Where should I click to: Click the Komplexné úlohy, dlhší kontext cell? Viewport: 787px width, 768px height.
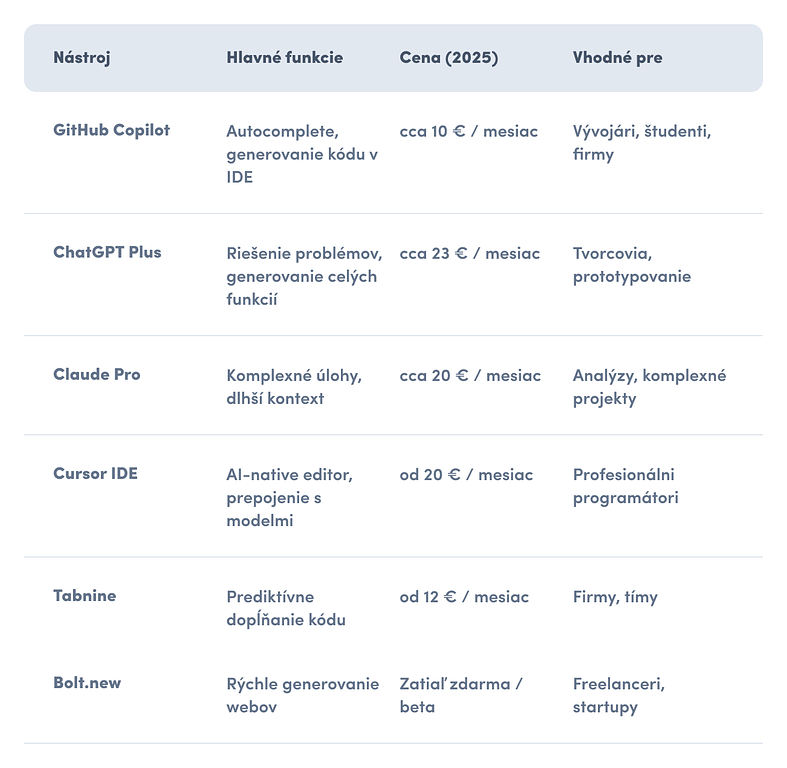click(294, 387)
